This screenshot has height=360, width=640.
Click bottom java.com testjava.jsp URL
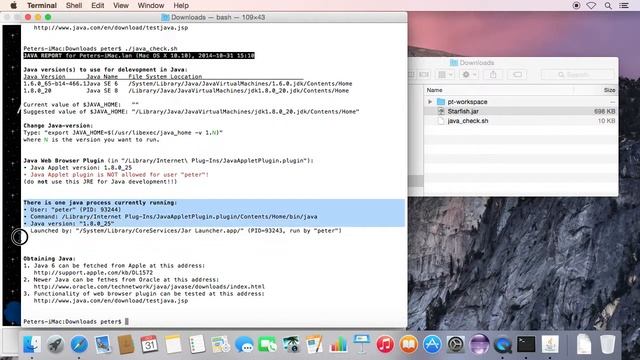pyautogui.click(x=111, y=300)
